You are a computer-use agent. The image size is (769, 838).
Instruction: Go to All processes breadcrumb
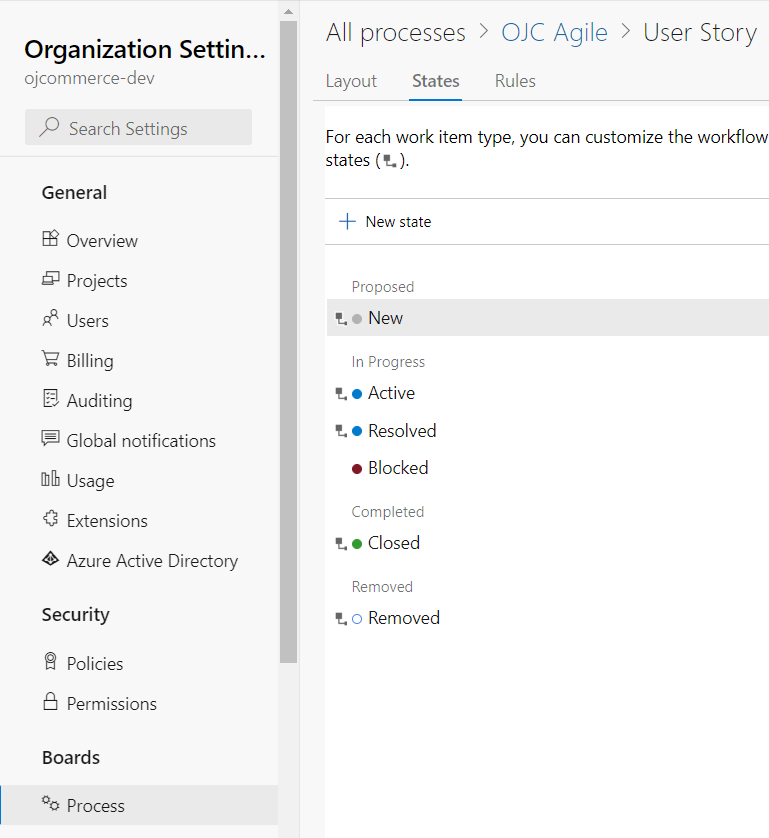click(x=396, y=33)
